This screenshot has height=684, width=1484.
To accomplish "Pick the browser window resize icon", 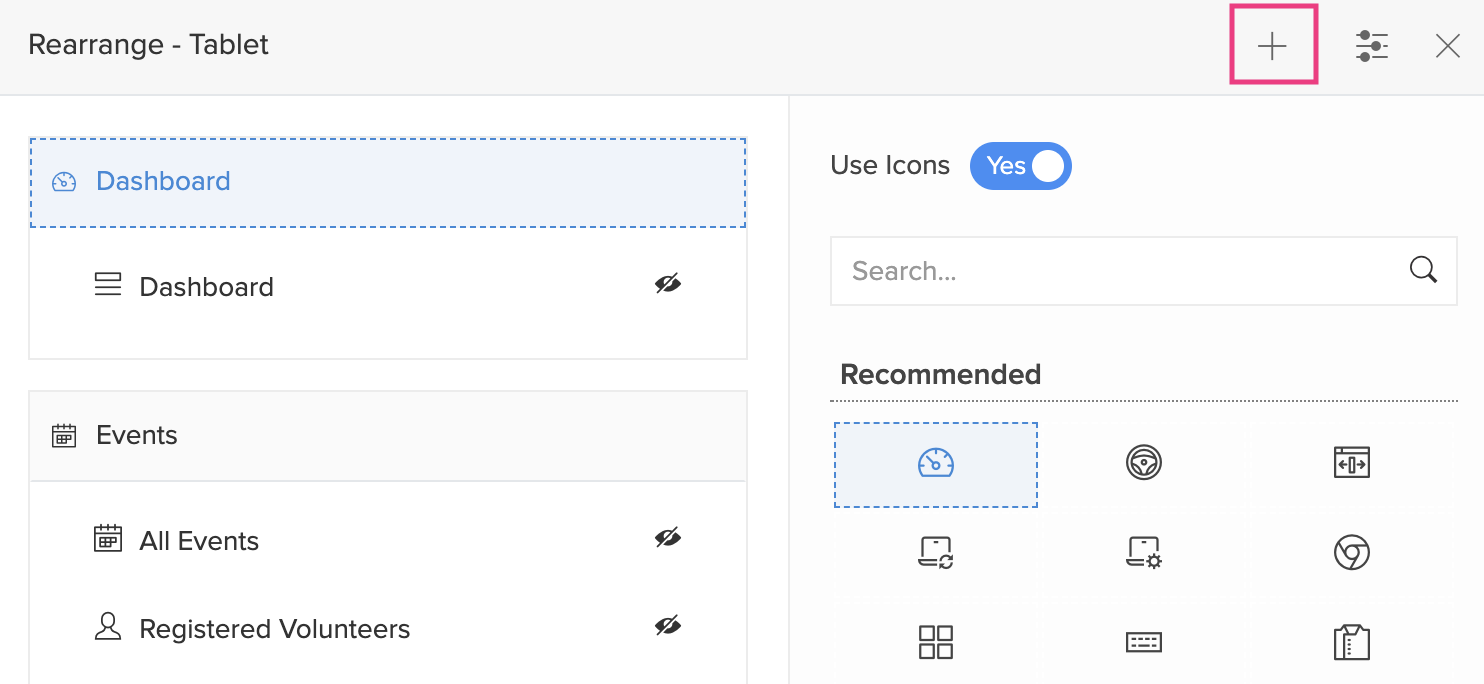I will (x=1351, y=463).
